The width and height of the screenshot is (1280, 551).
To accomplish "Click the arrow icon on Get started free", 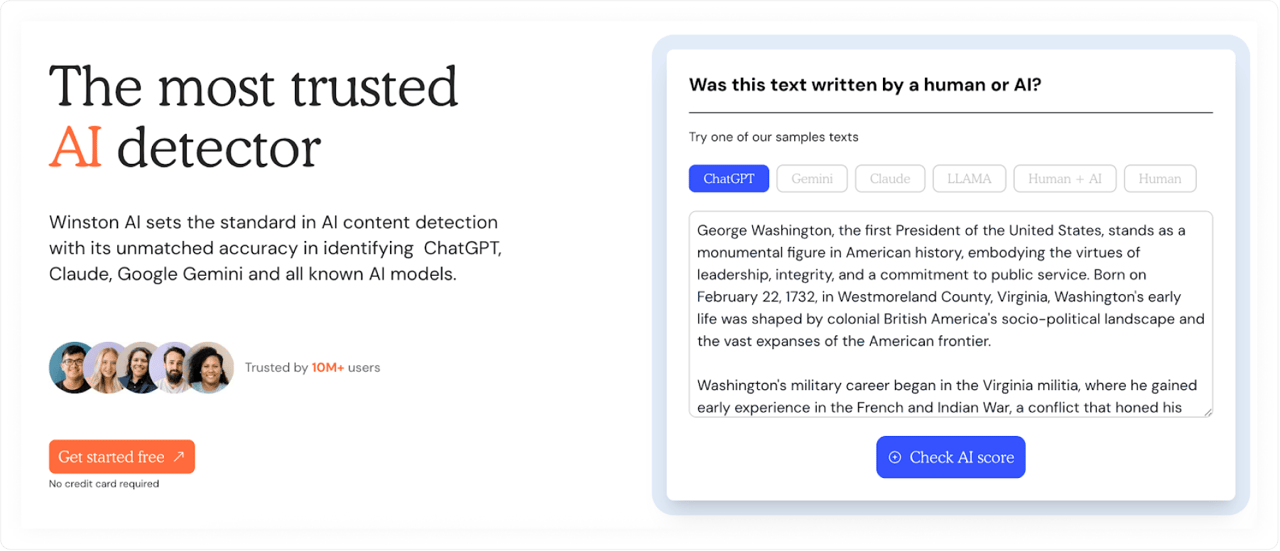I will pos(179,457).
